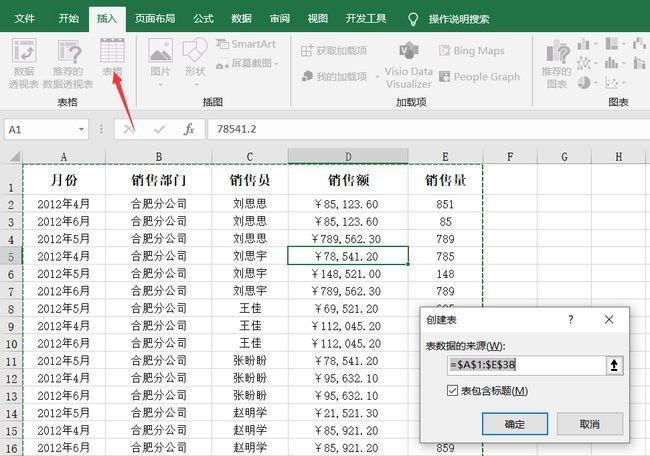Image resolution: width=650 pixels, height=456 pixels.
Task: Click the range collapse arrow in dialog
Action: coord(614,365)
